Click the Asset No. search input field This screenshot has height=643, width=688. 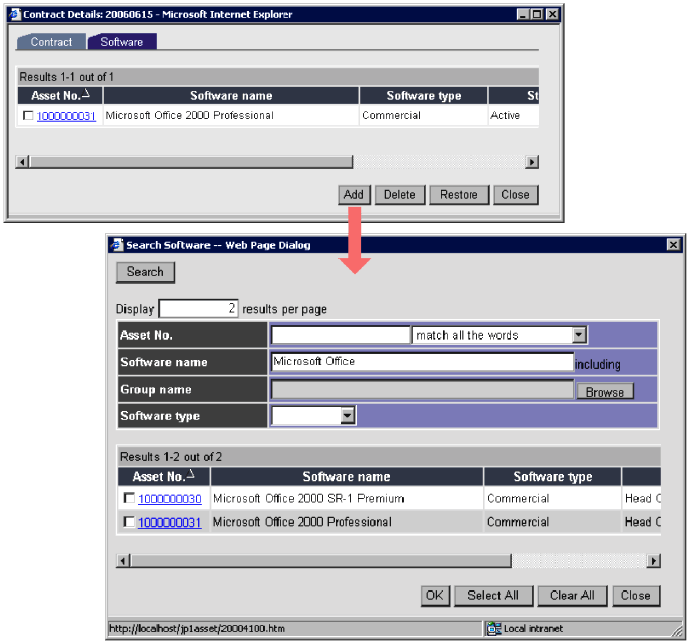pyautogui.click(x=340, y=335)
